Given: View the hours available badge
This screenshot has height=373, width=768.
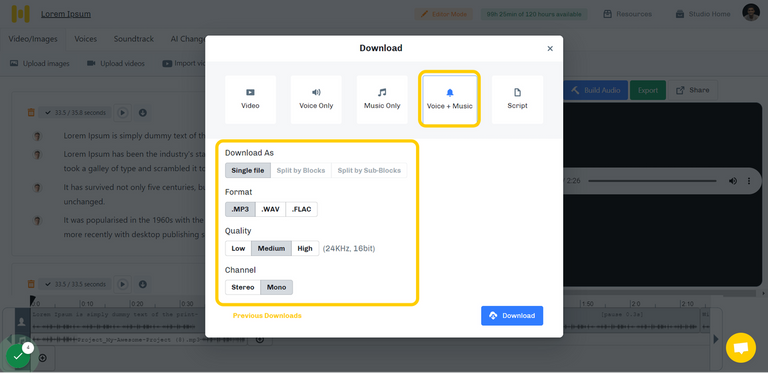Looking at the screenshot, I should point(534,14).
